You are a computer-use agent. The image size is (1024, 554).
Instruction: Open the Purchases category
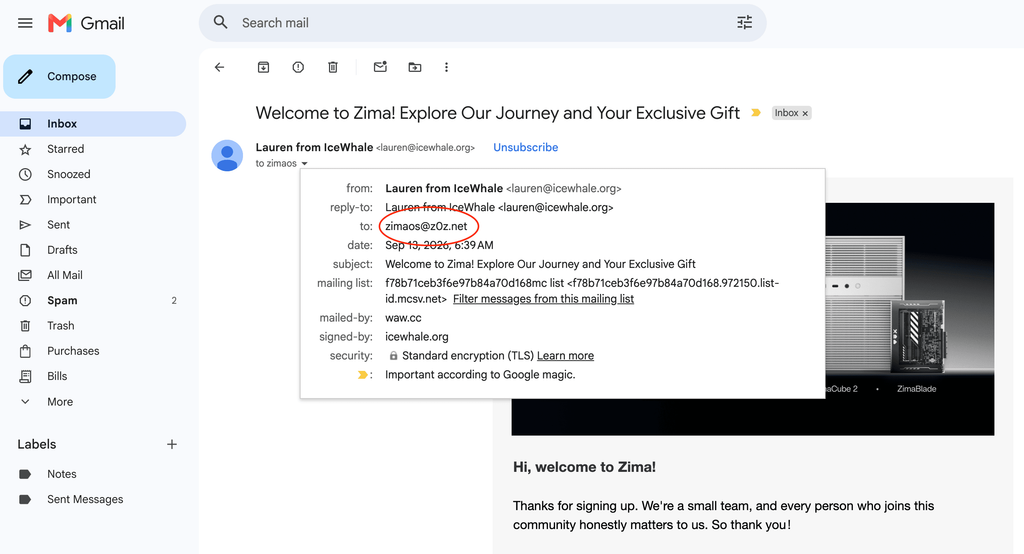coord(93,351)
